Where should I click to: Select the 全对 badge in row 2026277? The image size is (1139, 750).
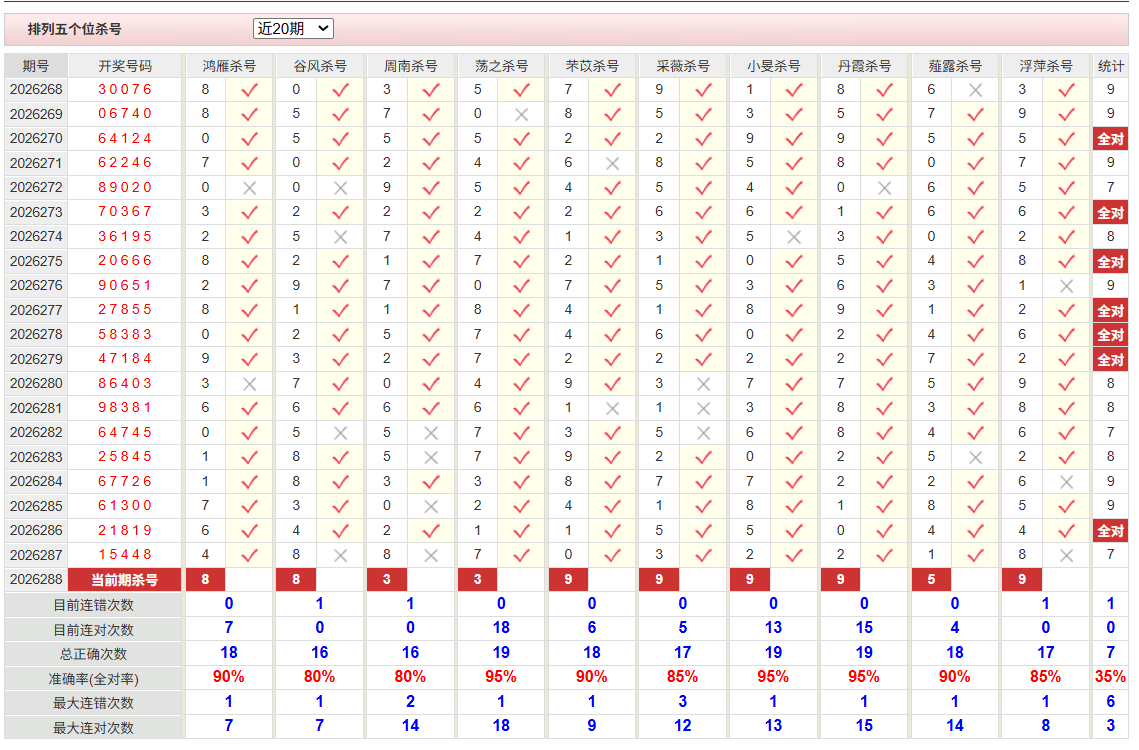(x=1110, y=311)
